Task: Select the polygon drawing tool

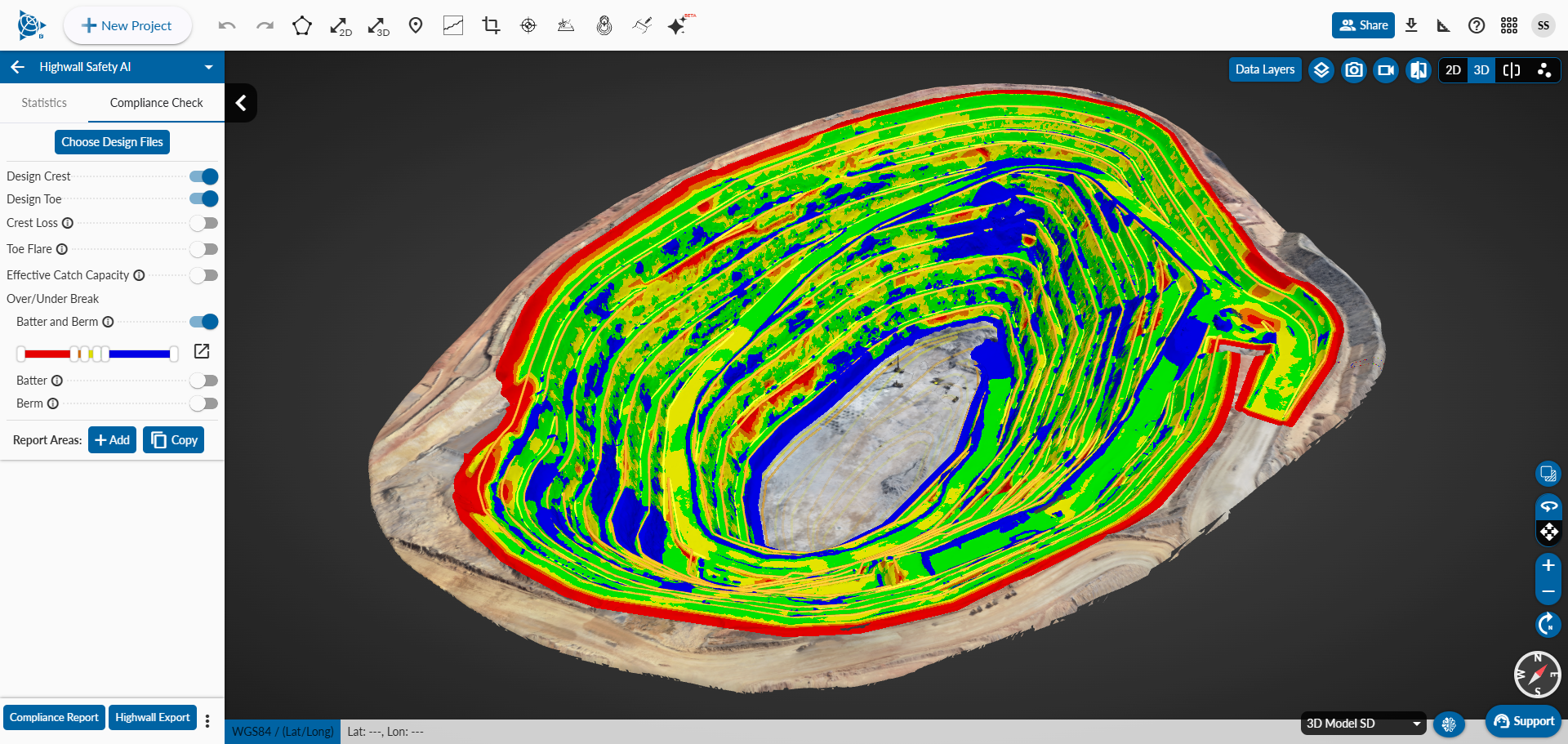Action: [x=302, y=26]
